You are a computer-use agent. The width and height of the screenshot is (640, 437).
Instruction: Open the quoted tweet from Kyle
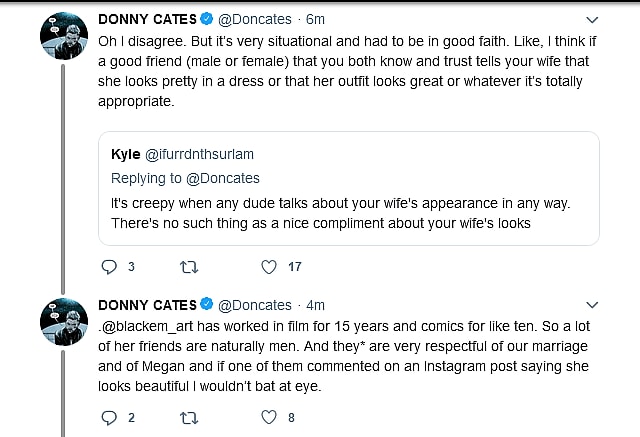348,210
